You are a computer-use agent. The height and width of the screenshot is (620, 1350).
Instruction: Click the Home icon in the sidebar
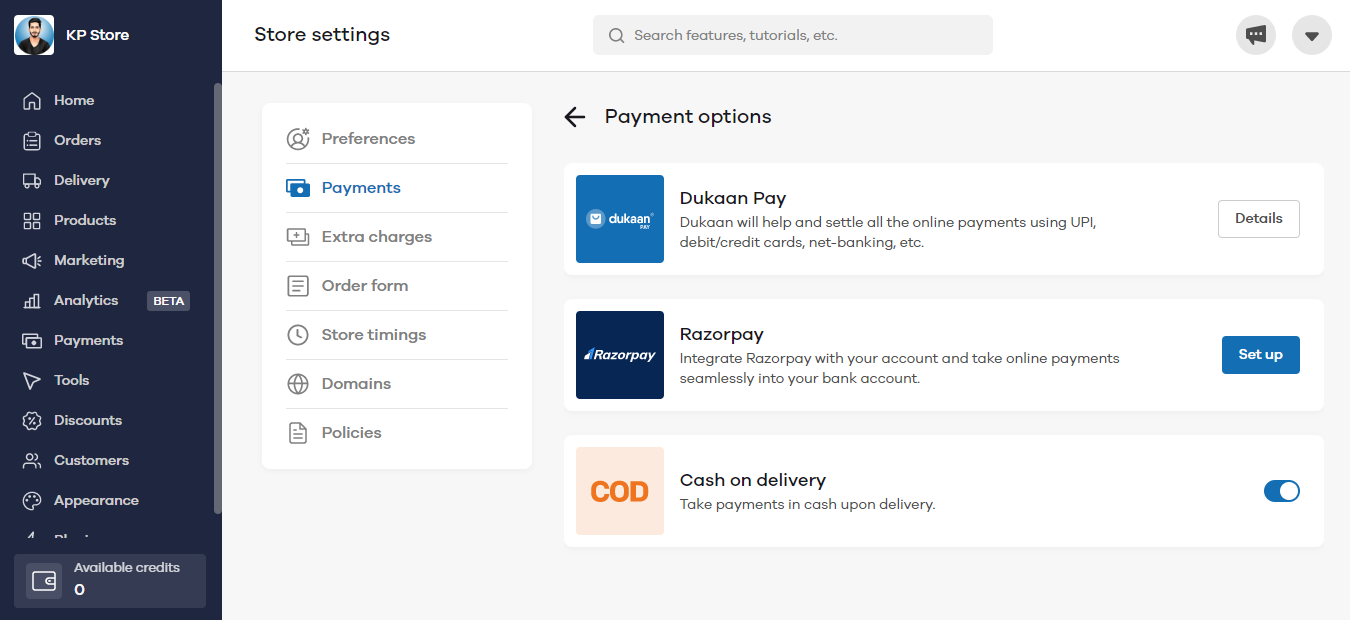[32, 101]
